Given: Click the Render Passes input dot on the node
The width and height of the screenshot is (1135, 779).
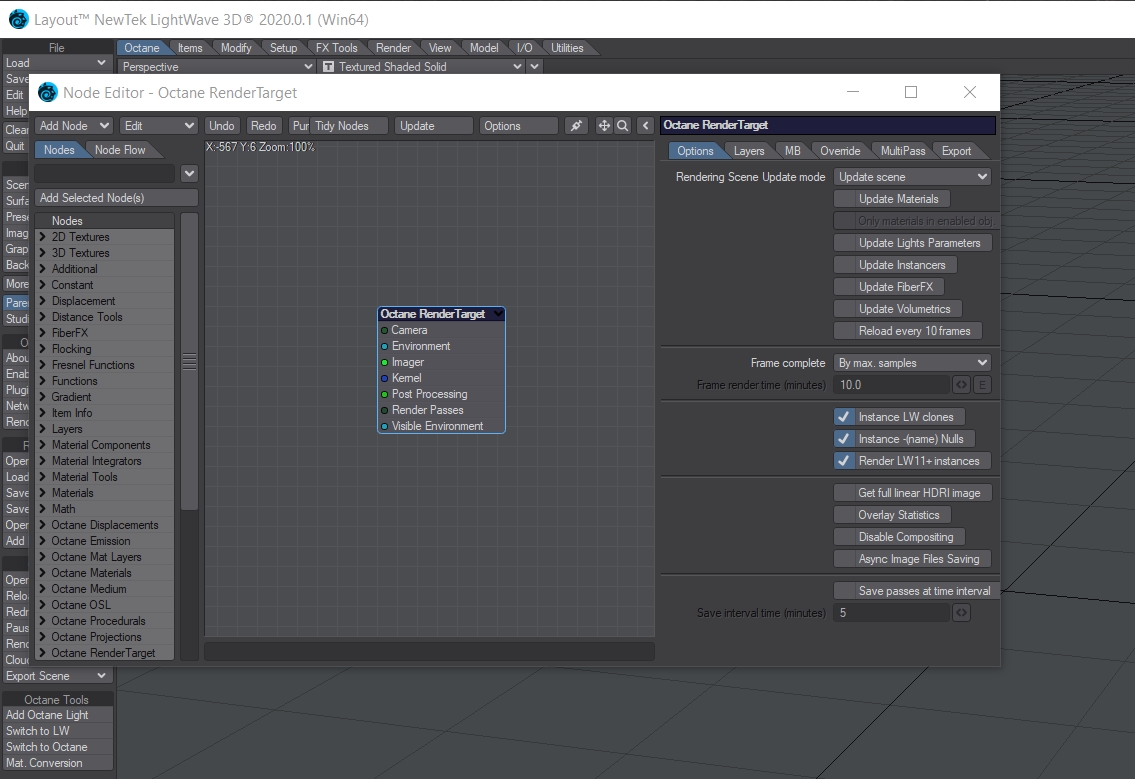Looking at the screenshot, I should coord(384,410).
